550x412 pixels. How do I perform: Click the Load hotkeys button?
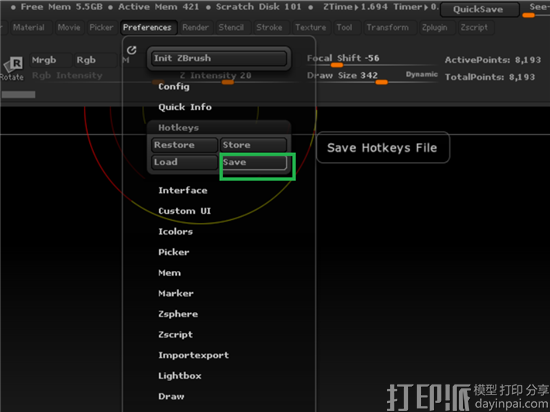point(184,162)
